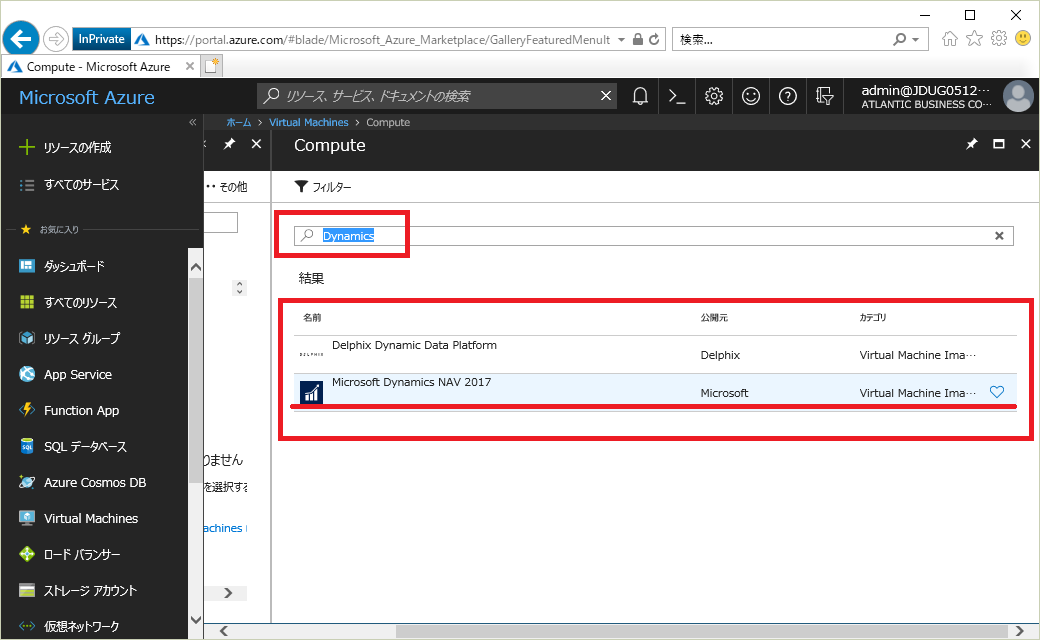1040x640 pixels.
Task: Close the Compute blade
Action: point(1025,144)
